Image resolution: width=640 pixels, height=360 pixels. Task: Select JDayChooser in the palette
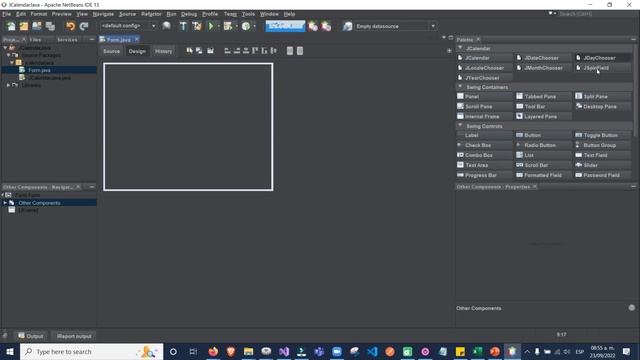[x=603, y=58]
